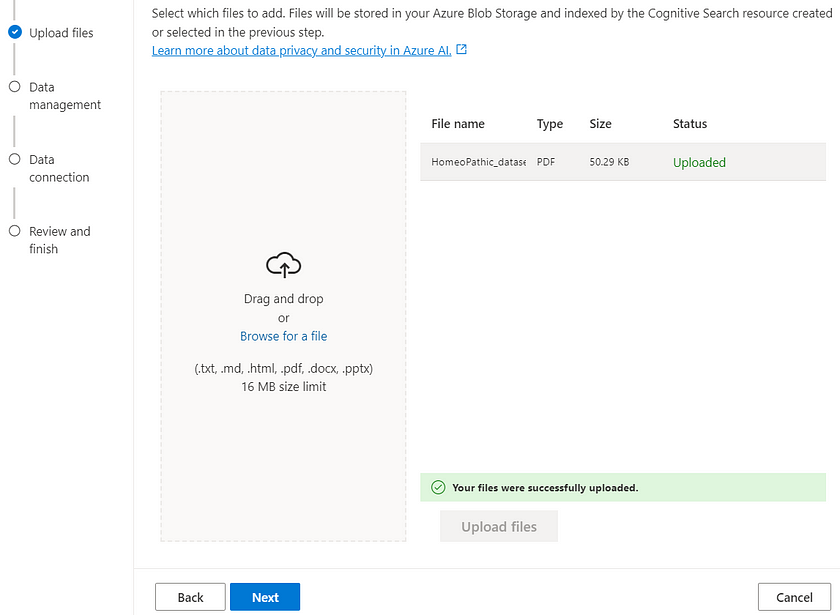Click the File name column header

(x=458, y=124)
